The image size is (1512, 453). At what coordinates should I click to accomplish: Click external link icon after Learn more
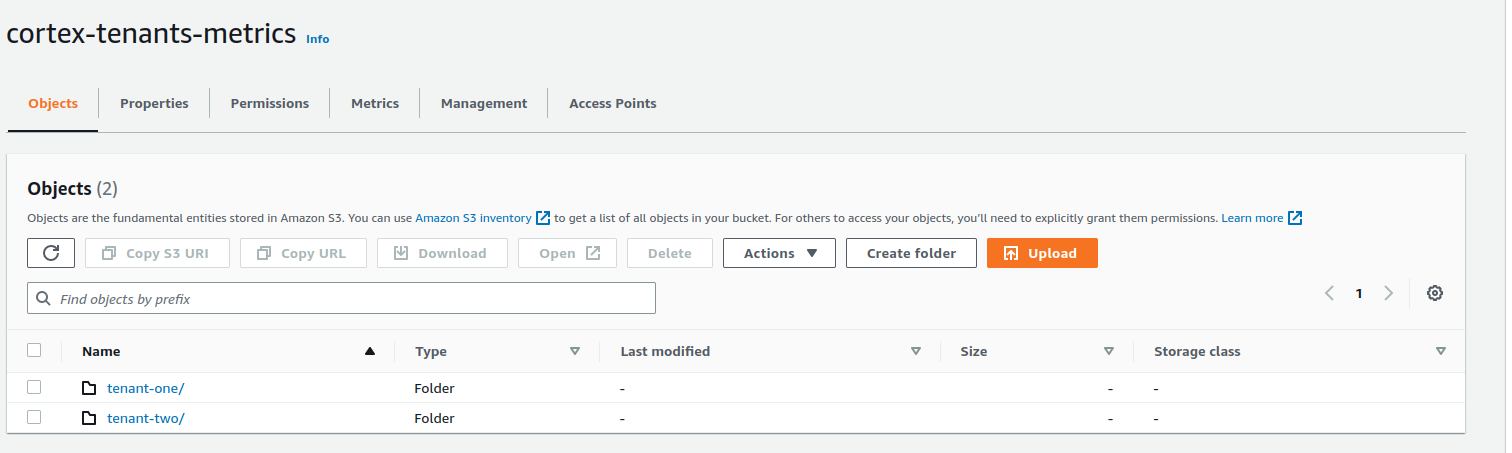(x=1295, y=218)
